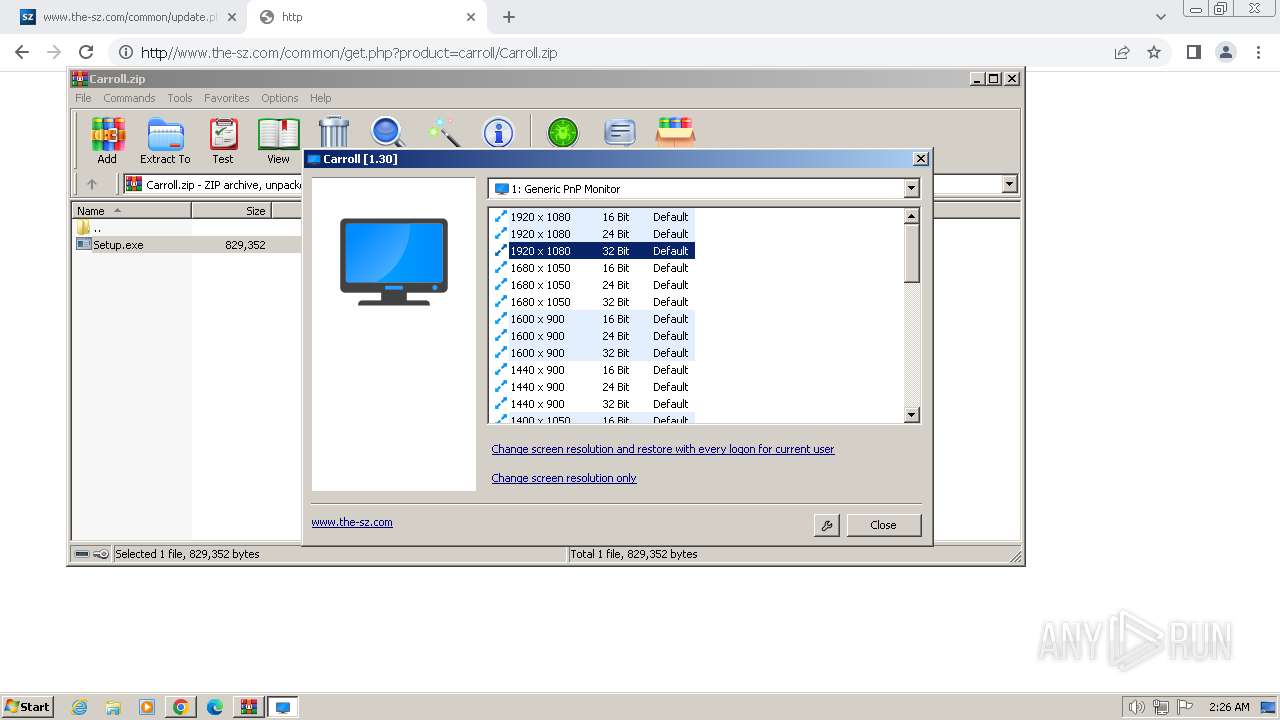Click the volume icon in system tray
The image size is (1280, 720).
tap(1136, 707)
